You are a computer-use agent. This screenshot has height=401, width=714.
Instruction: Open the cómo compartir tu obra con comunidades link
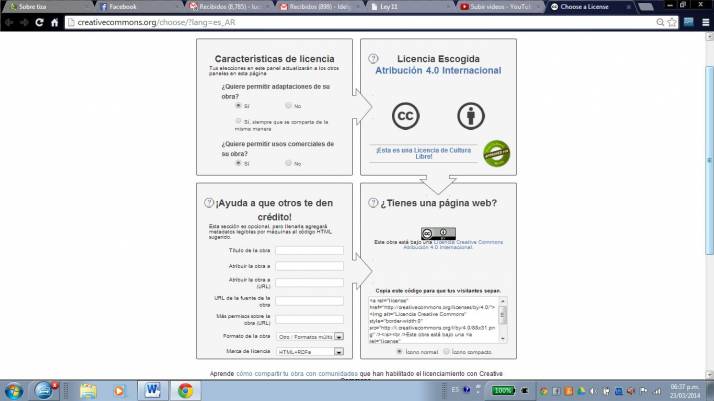coord(297,374)
